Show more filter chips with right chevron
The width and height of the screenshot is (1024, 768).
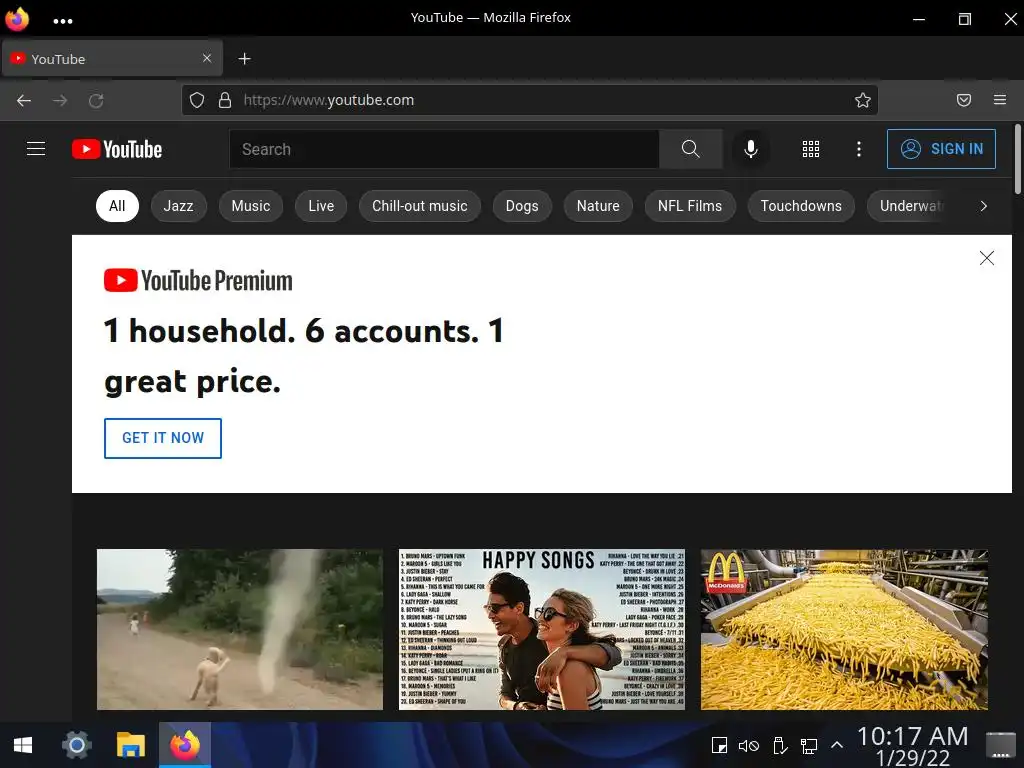(984, 206)
